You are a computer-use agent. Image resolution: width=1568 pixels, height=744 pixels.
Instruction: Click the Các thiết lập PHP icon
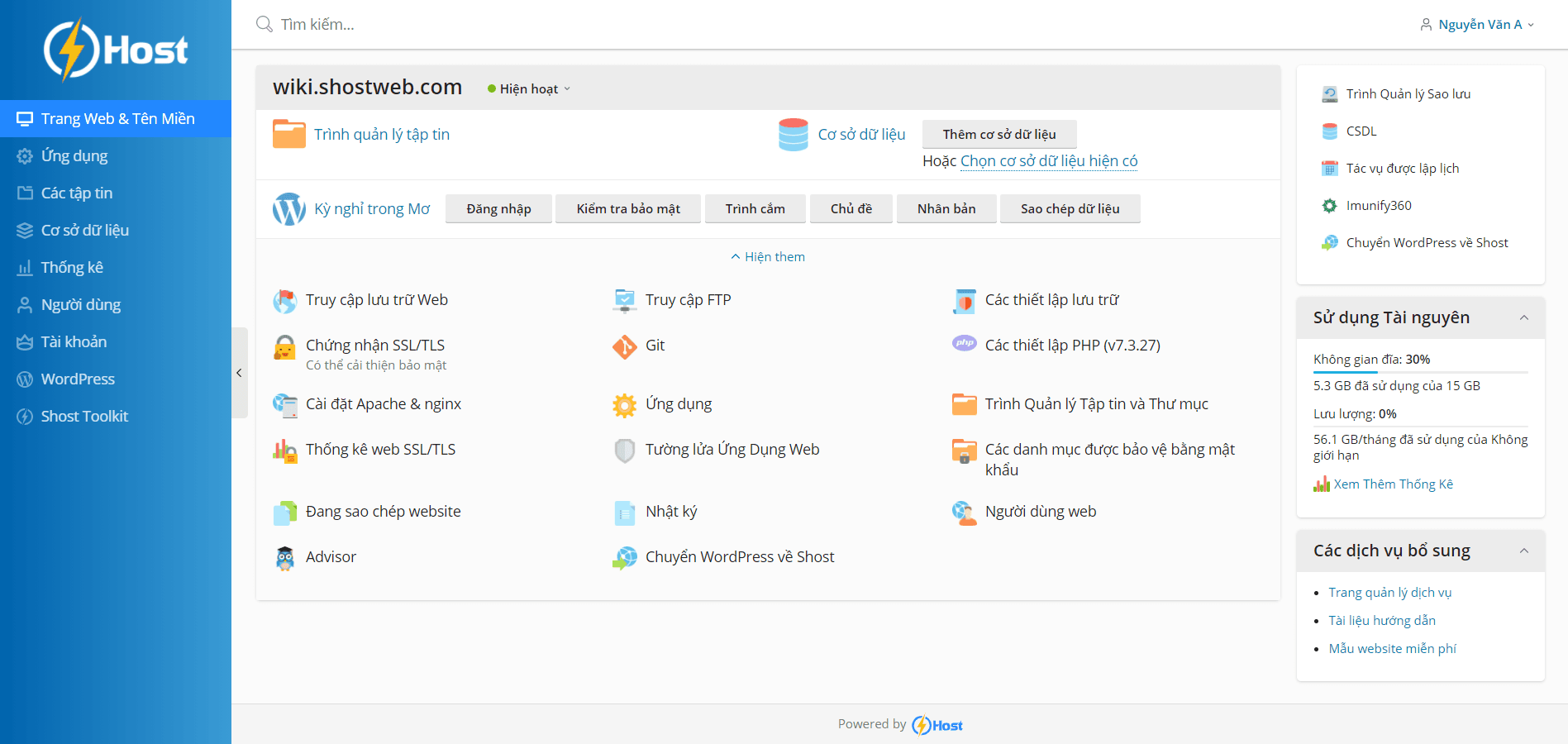coord(964,343)
